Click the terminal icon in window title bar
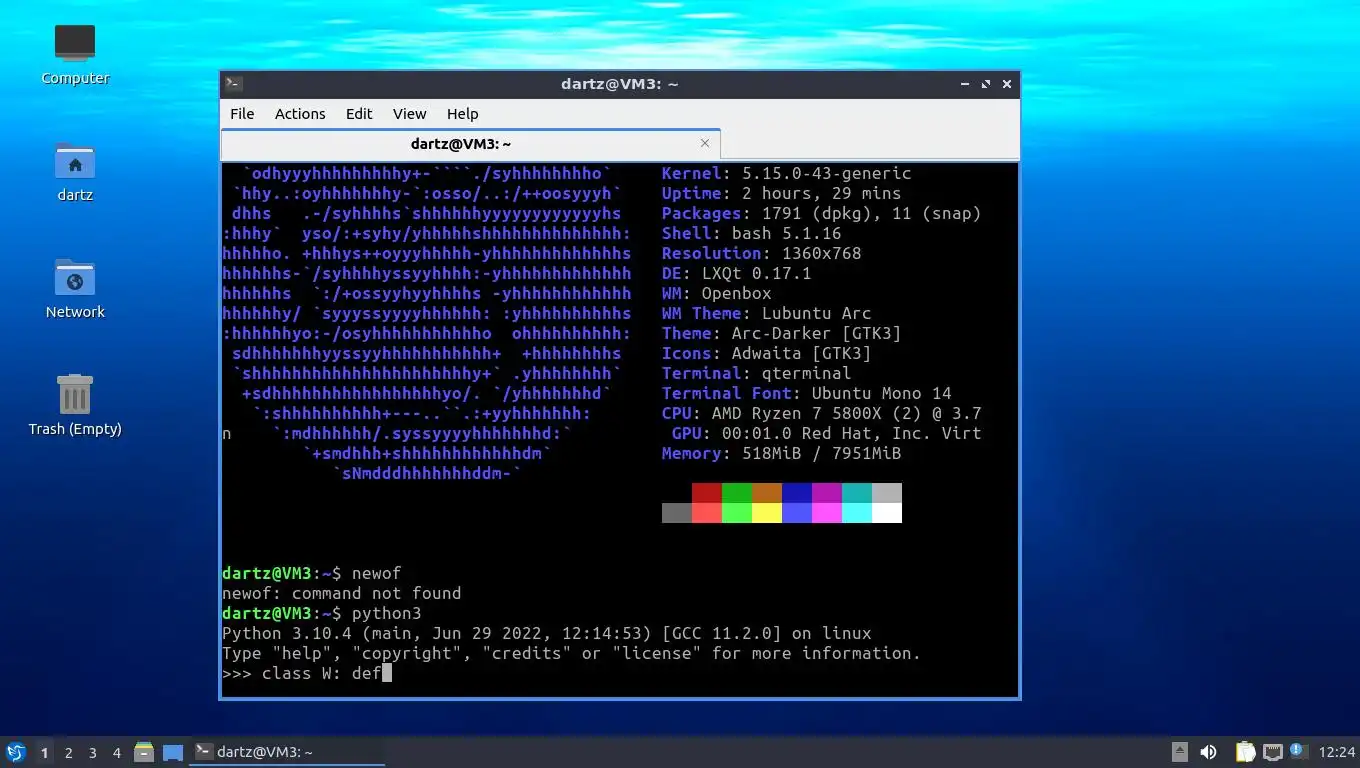This screenshot has height=768, width=1360. click(233, 84)
